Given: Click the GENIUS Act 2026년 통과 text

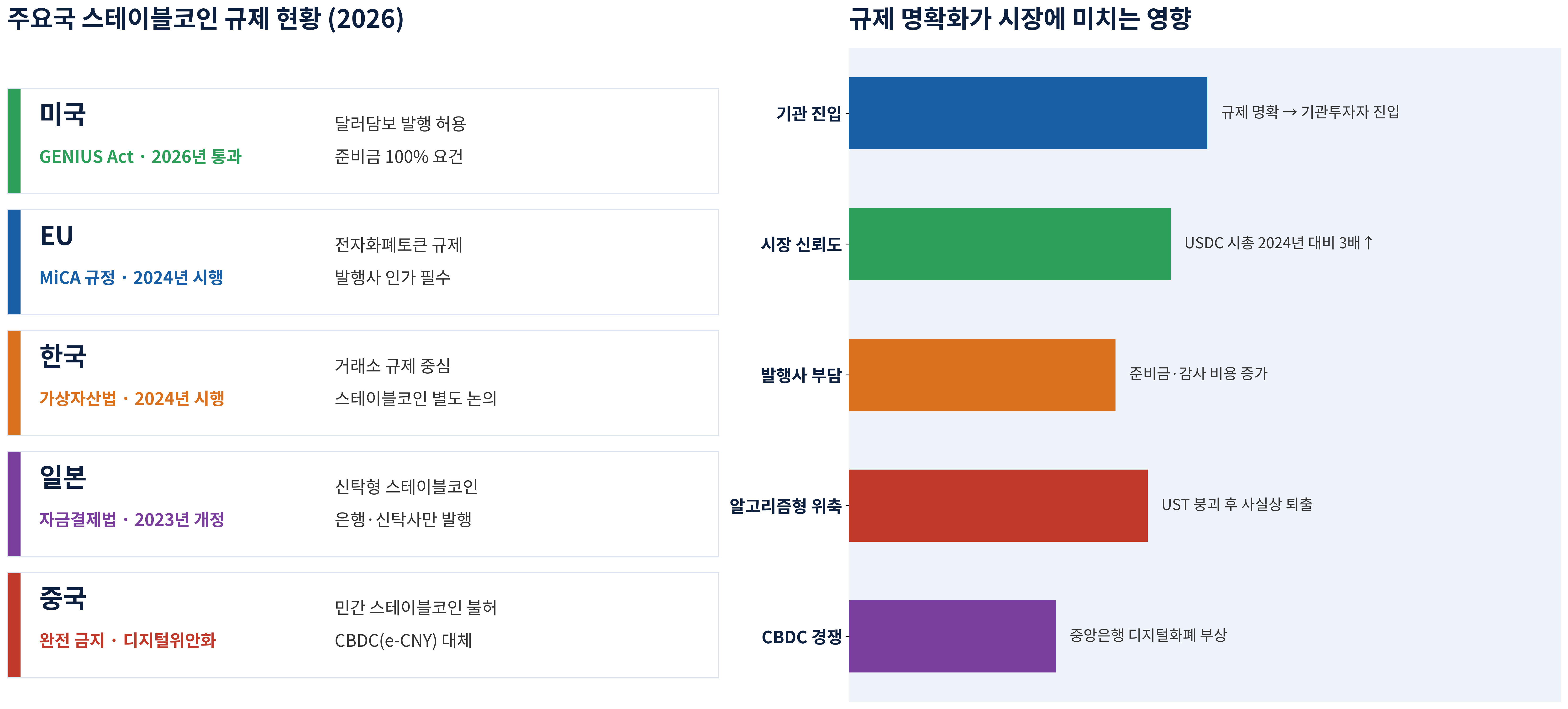Looking at the screenshot, I should [141, 157].
